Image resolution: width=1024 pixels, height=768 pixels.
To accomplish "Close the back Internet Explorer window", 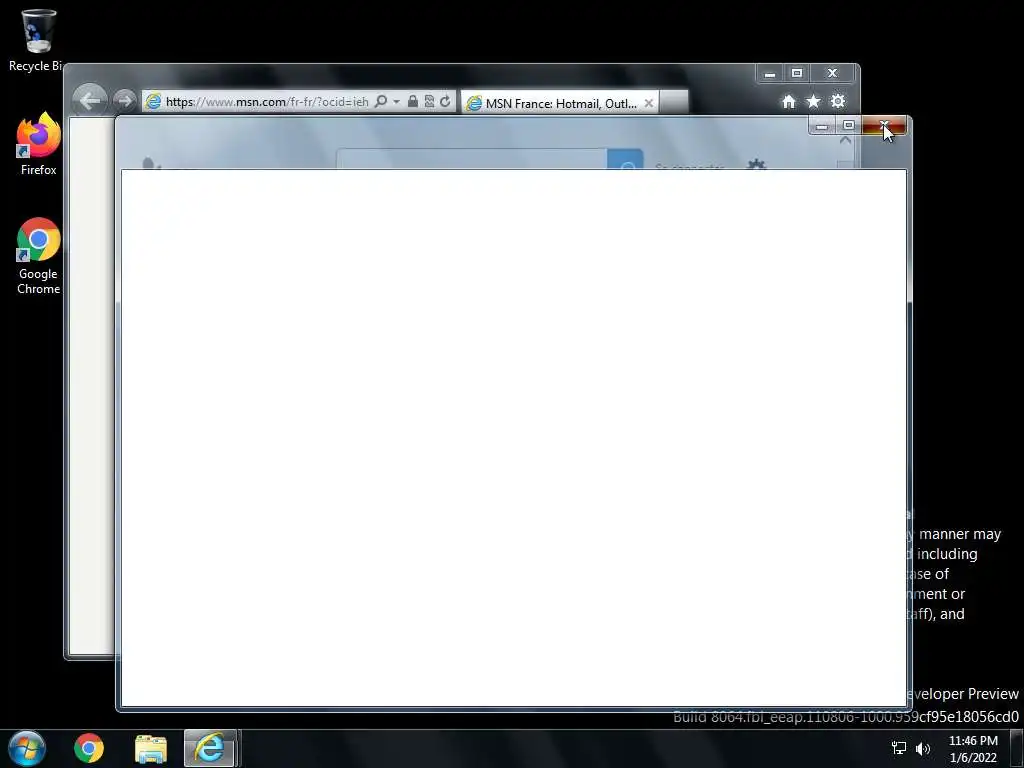I will (x=833, y=73).
